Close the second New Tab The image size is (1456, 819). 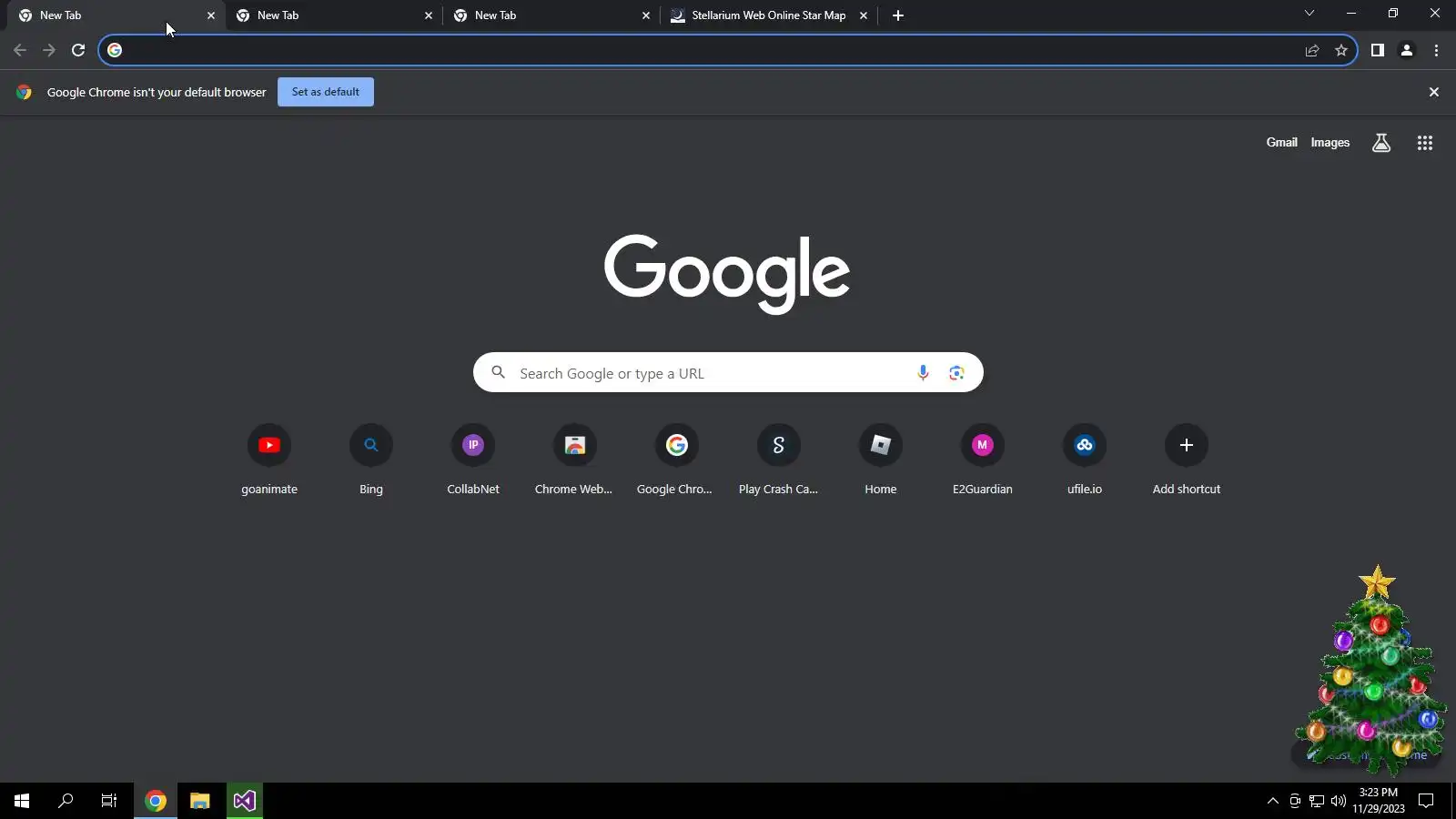(x=429, y=15)
